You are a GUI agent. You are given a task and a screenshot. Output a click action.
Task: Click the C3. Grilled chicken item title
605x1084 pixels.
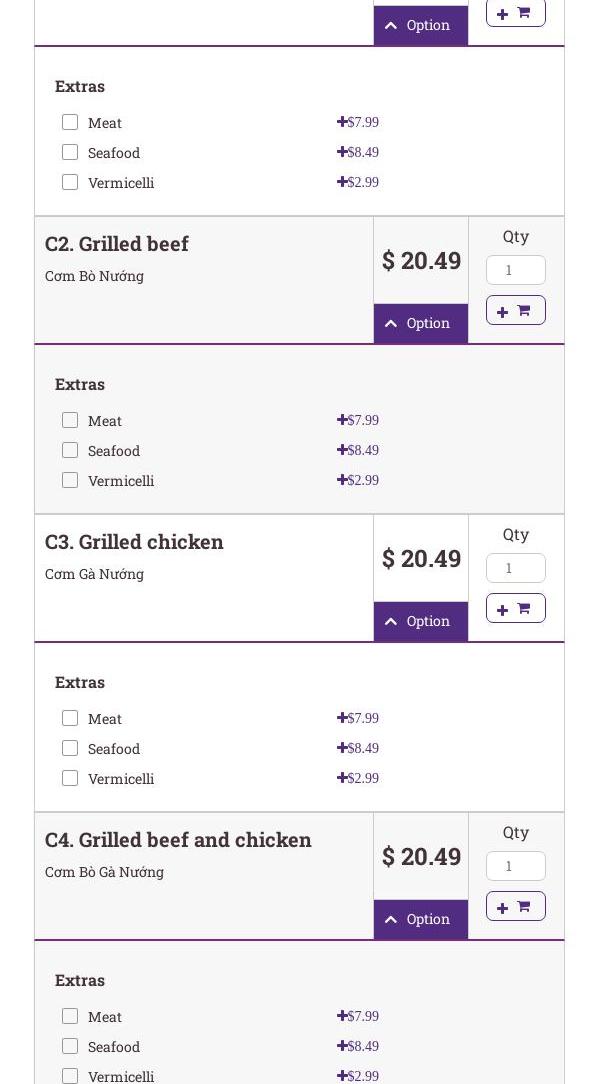pyautogui.click(x=134, y=542)
